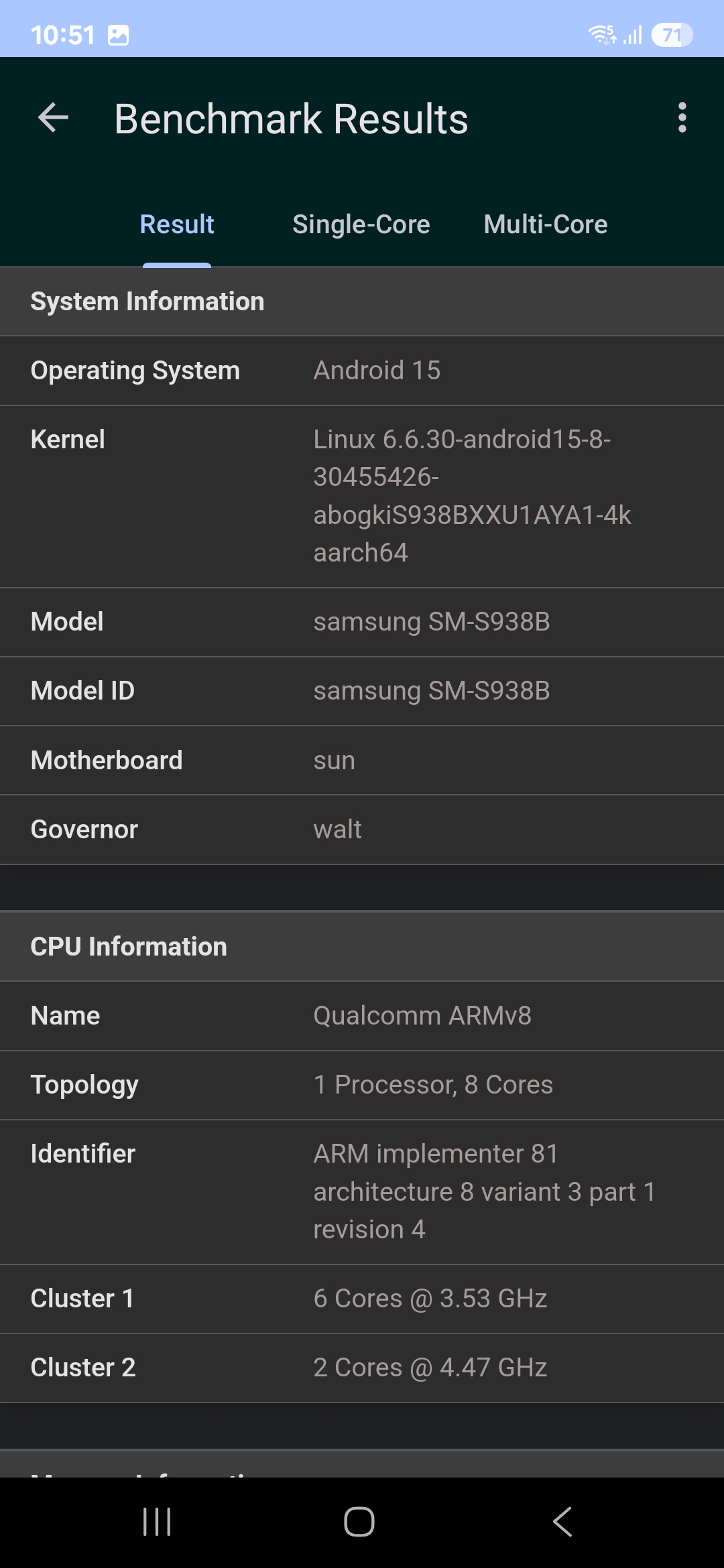Tap the Topology 1 Processor, 8 Cores row
This screenshot has height=1568, width=724.
[x=362, y=1085]
